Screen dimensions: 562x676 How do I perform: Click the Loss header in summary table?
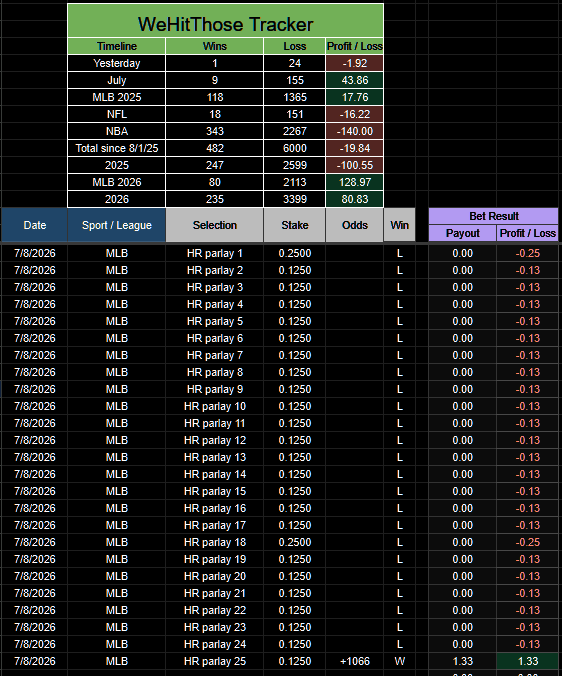[x=294, y=46]
